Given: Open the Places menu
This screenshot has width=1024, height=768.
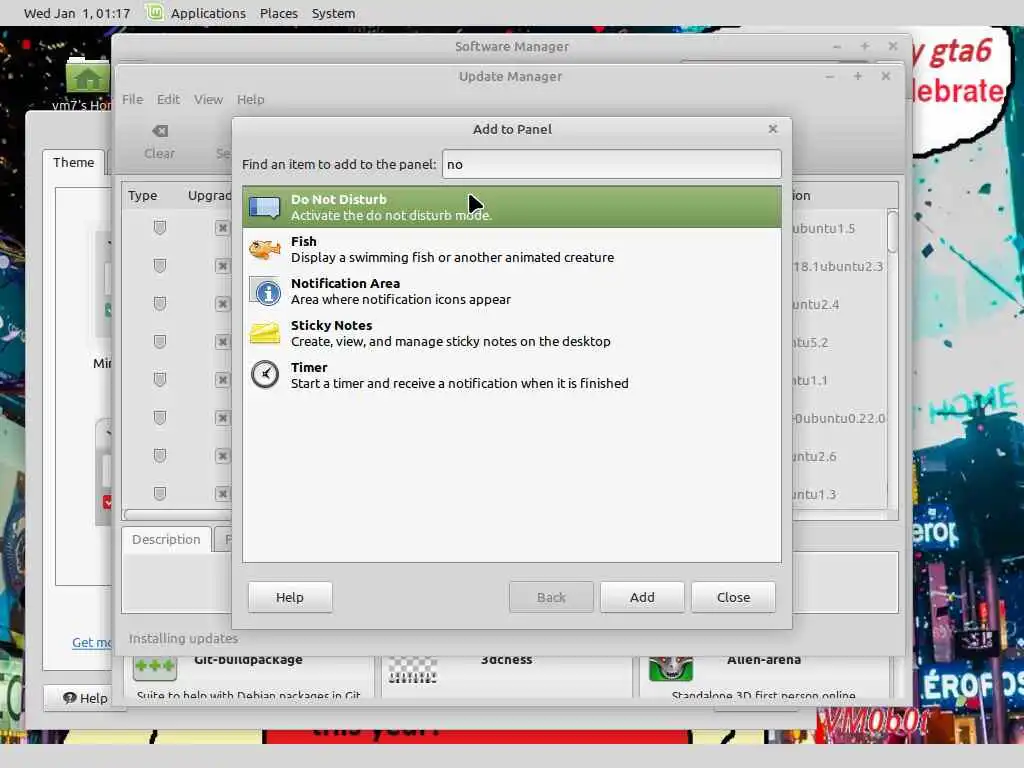Looking at the screenshot, I should click(279, 13).
